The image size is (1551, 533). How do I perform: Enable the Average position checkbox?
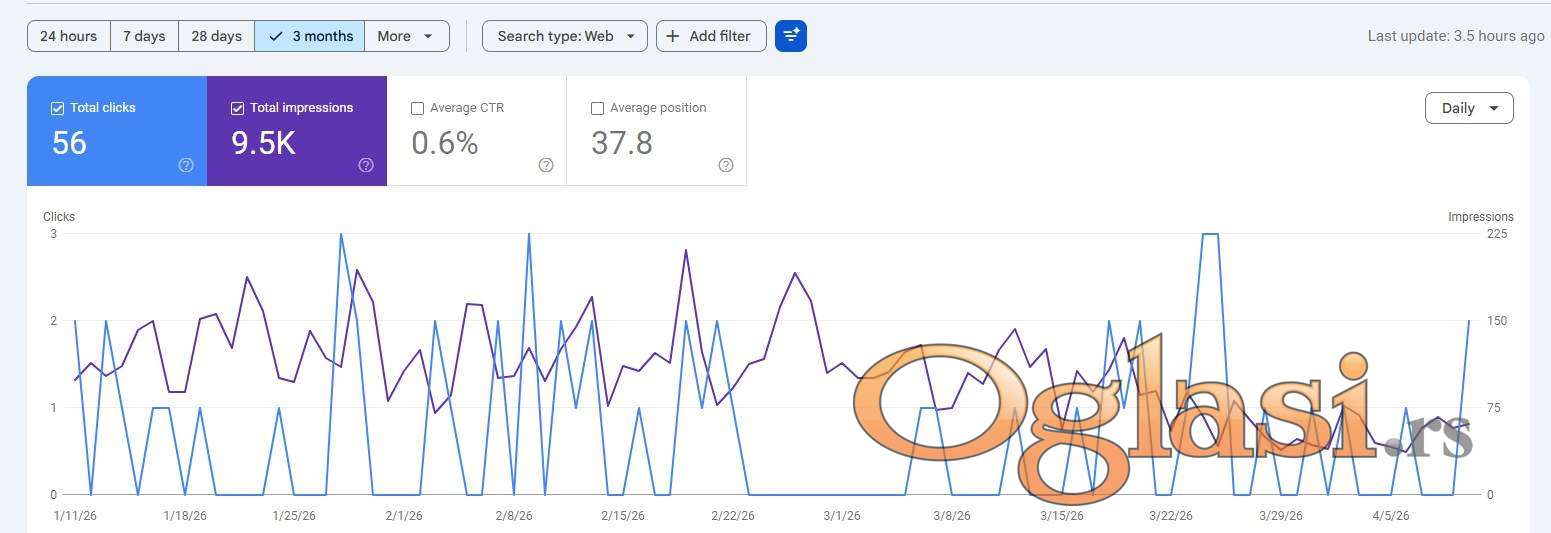pos(598,108)
